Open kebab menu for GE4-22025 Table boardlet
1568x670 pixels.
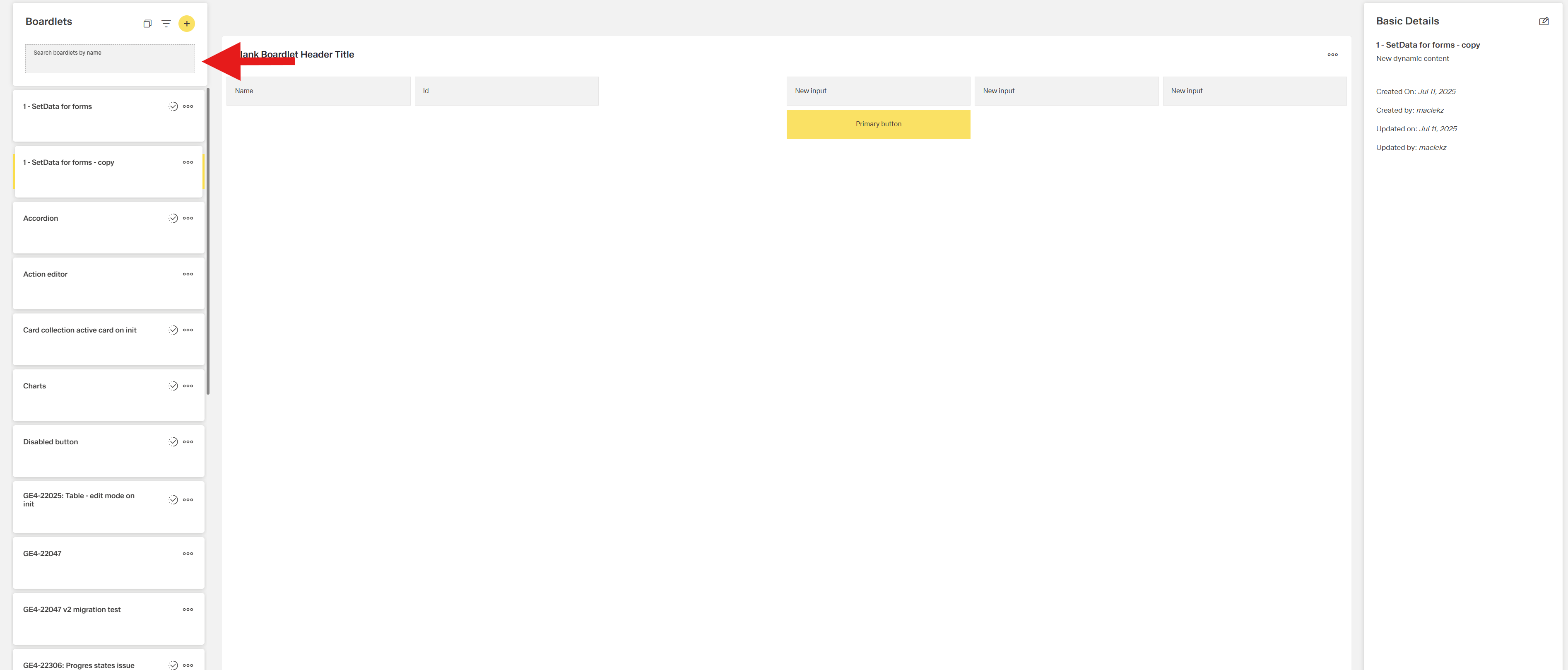(x=188, y=500)
